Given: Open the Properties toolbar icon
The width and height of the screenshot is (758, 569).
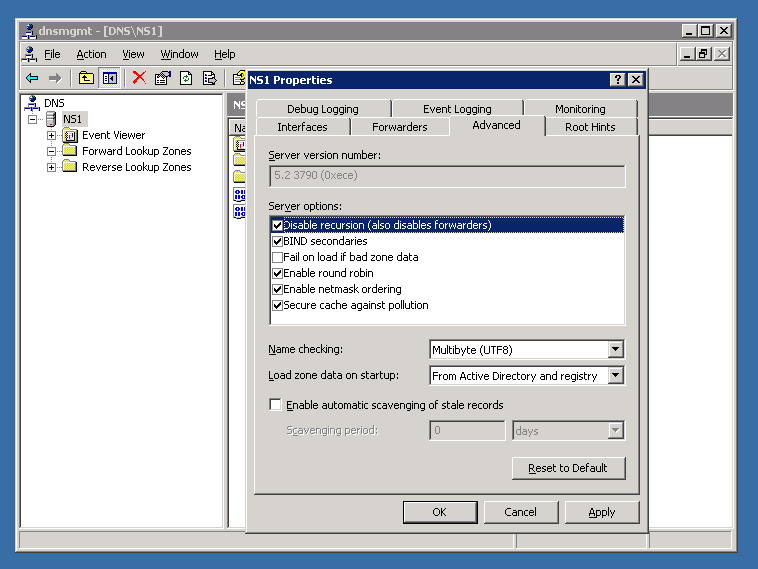Looking at the screenshot, I should 162,78.
